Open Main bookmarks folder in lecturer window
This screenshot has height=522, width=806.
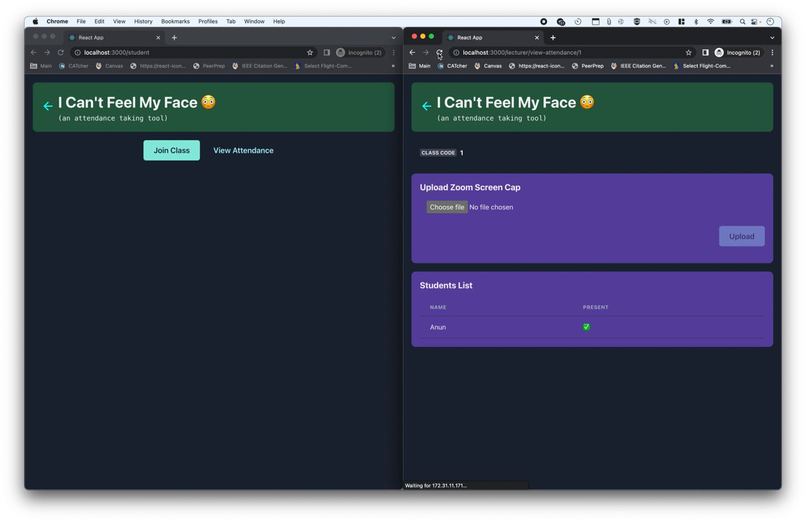[419, 66]
